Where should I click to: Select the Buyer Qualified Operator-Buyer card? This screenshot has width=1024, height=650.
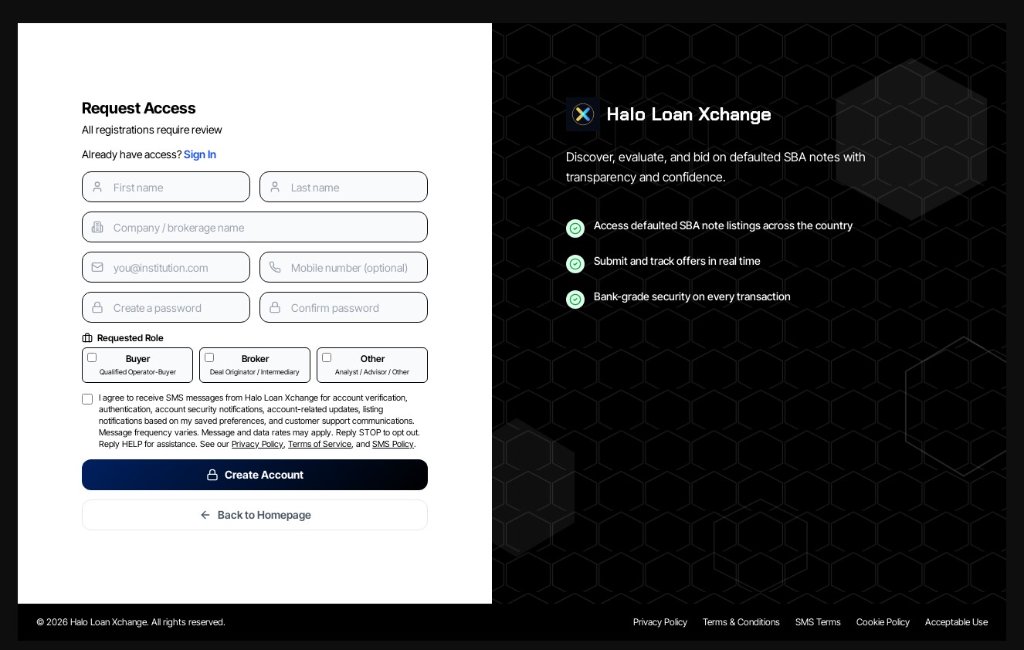(138, 365)
